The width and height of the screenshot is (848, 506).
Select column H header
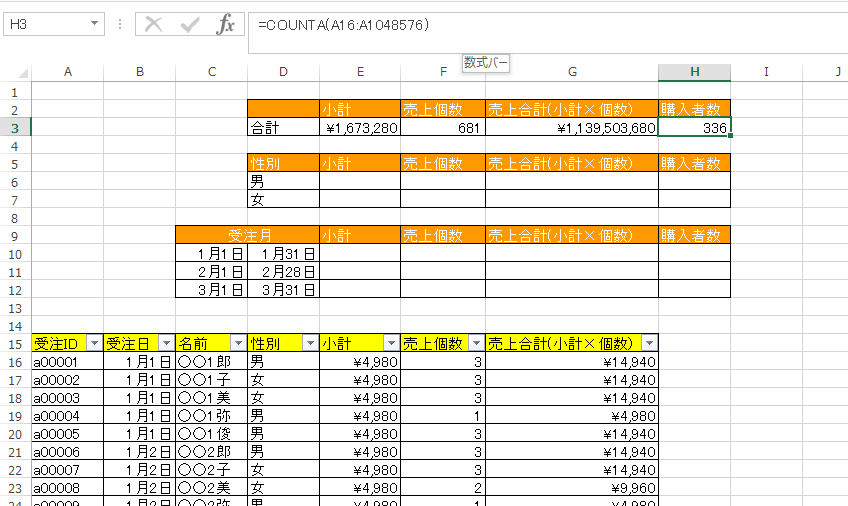point(694,72)
